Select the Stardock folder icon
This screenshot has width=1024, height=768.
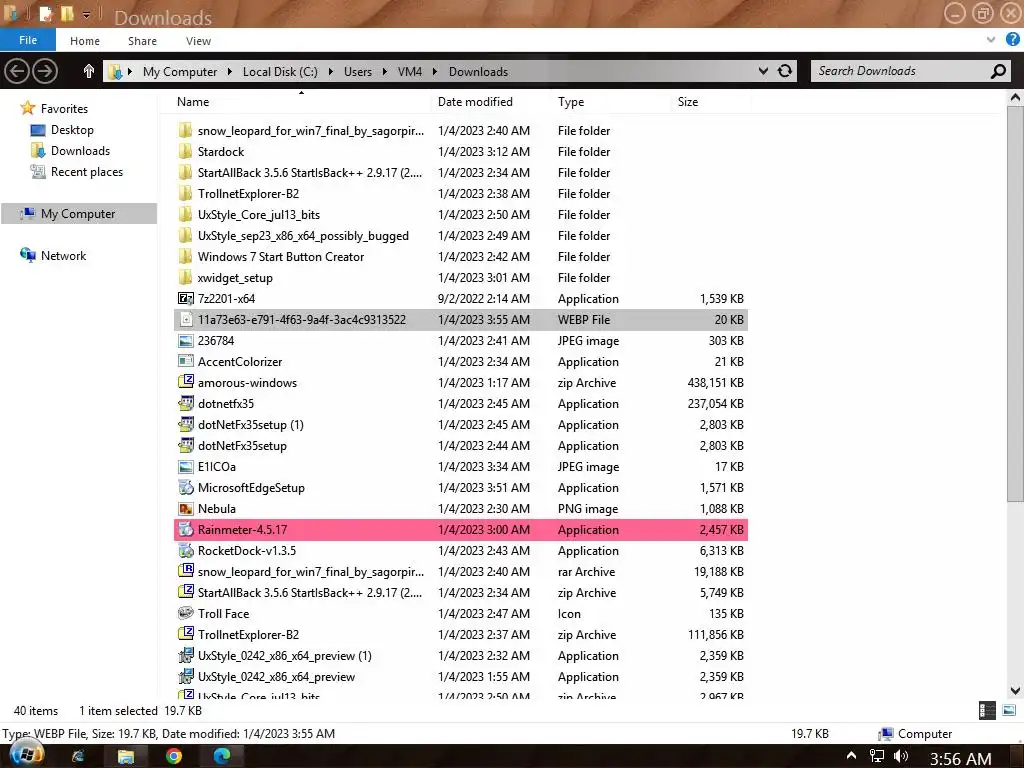click(x=185, y=152)
